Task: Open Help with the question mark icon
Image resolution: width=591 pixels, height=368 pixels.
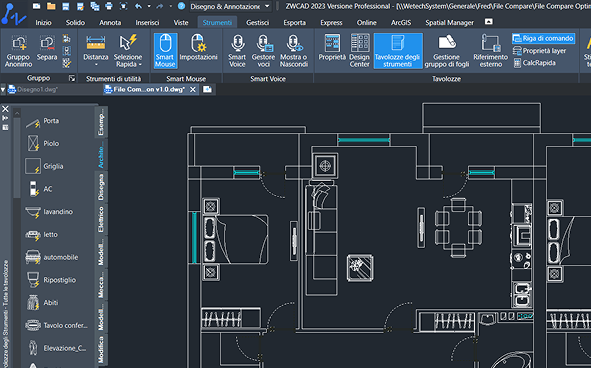Action: [x=181, y=6]
